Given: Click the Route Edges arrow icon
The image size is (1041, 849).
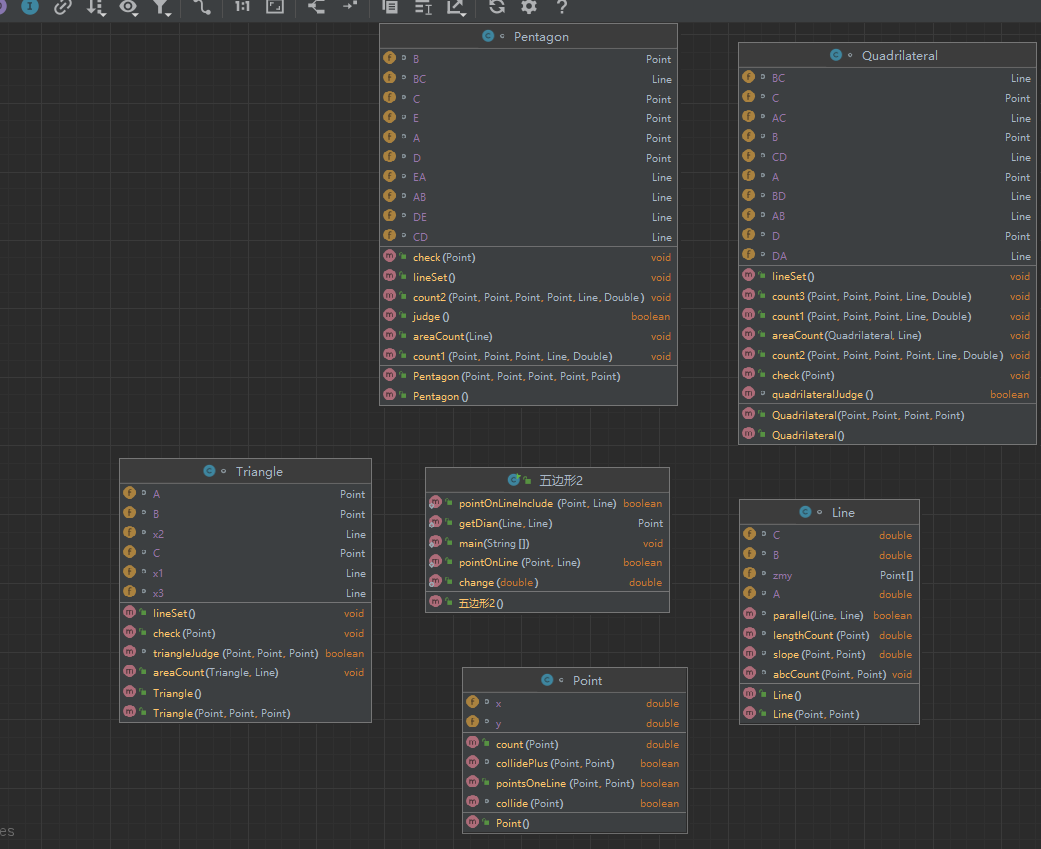Looking at the screenshot, I should tap(349, 7).
